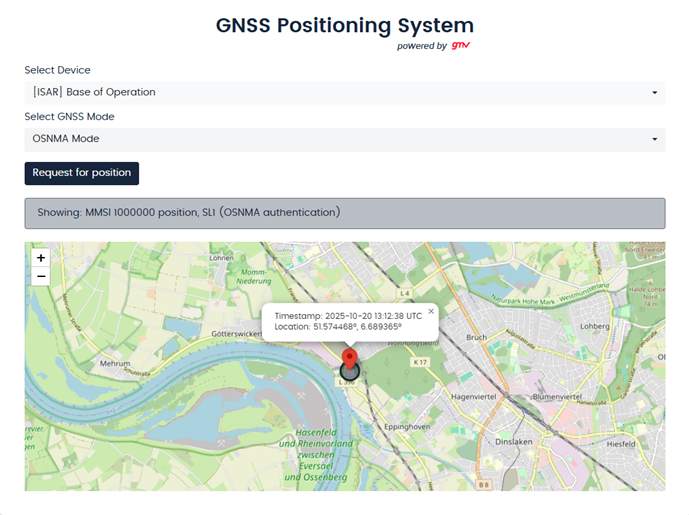The width and height of the screenshot is (689, 515).
Task: Close the timestamp popup on map
Action: [431, 311]
